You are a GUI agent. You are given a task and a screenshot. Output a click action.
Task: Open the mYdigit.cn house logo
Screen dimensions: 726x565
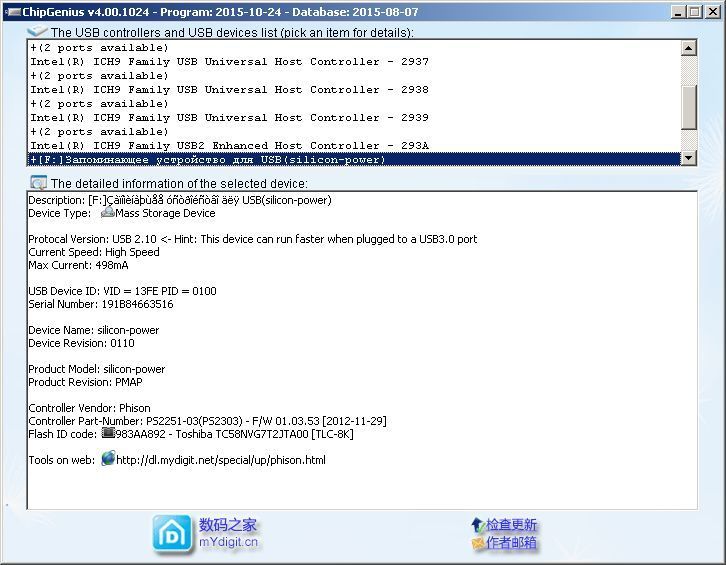(x=172, y=534)
